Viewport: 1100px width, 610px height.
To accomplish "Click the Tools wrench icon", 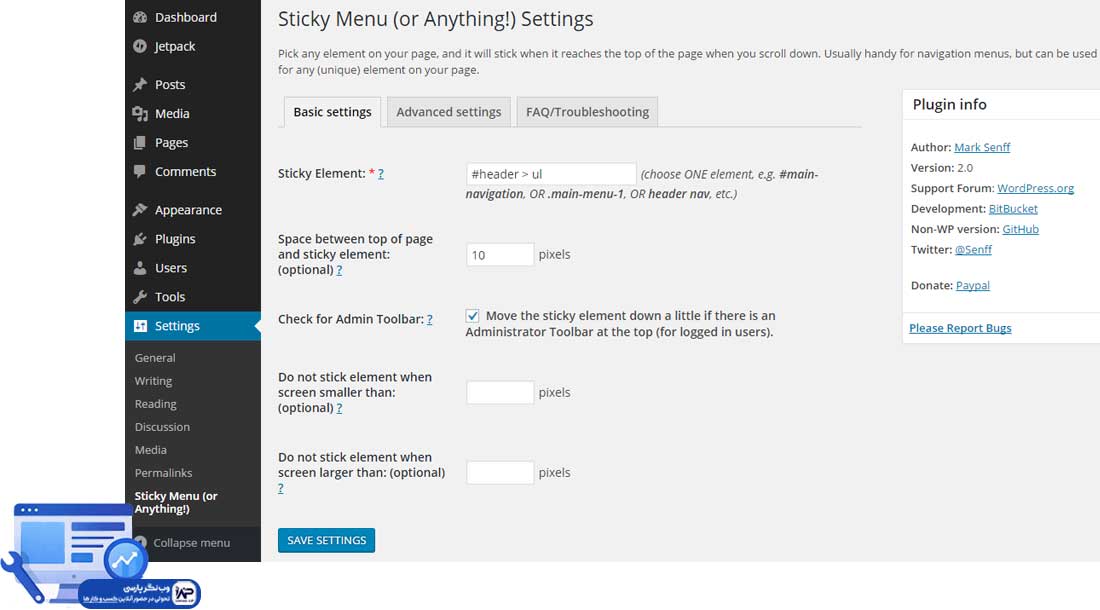I will [140, 297].
